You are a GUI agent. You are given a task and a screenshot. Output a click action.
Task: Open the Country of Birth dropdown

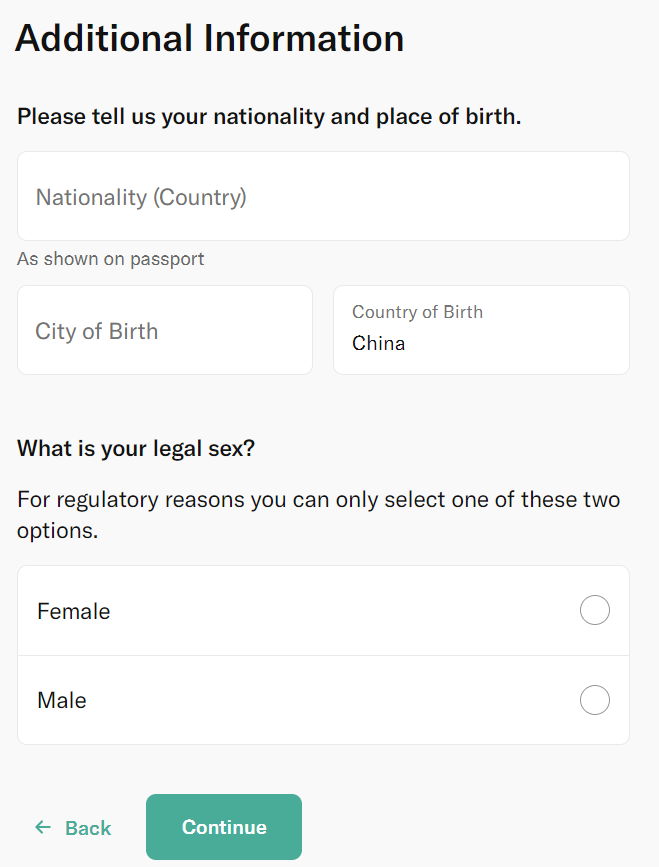481,330
